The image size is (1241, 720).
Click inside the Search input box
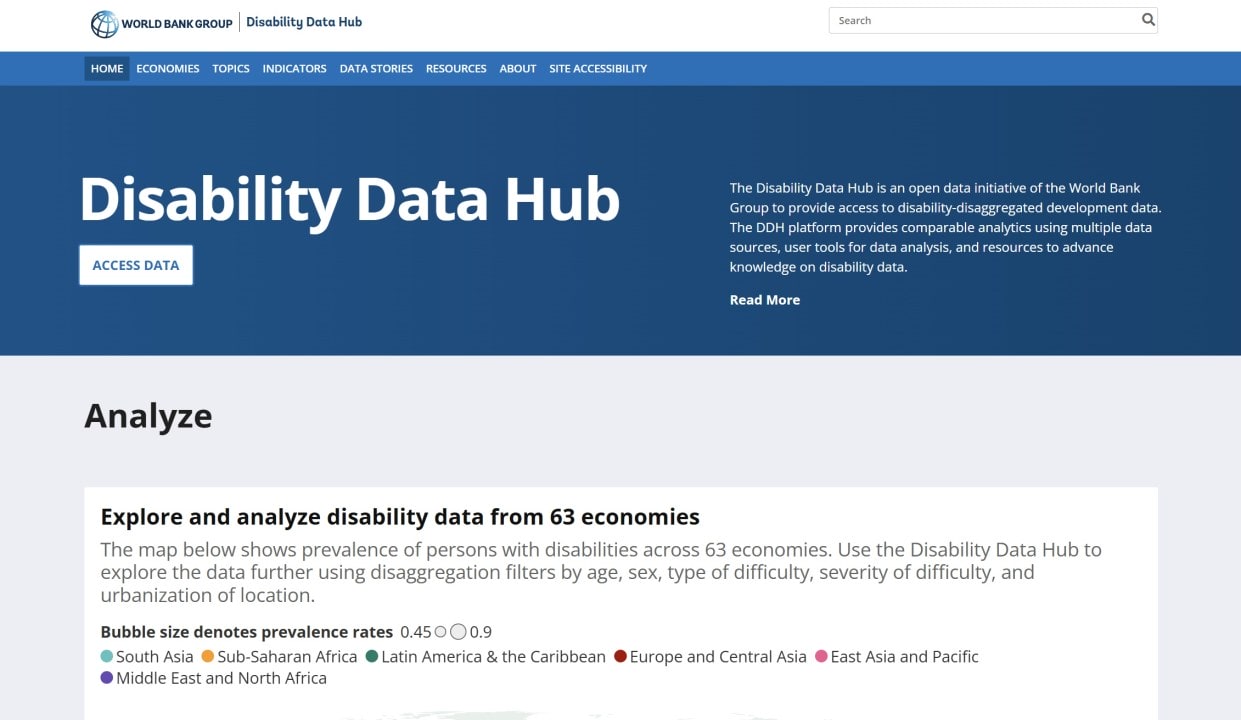[980, 19]
